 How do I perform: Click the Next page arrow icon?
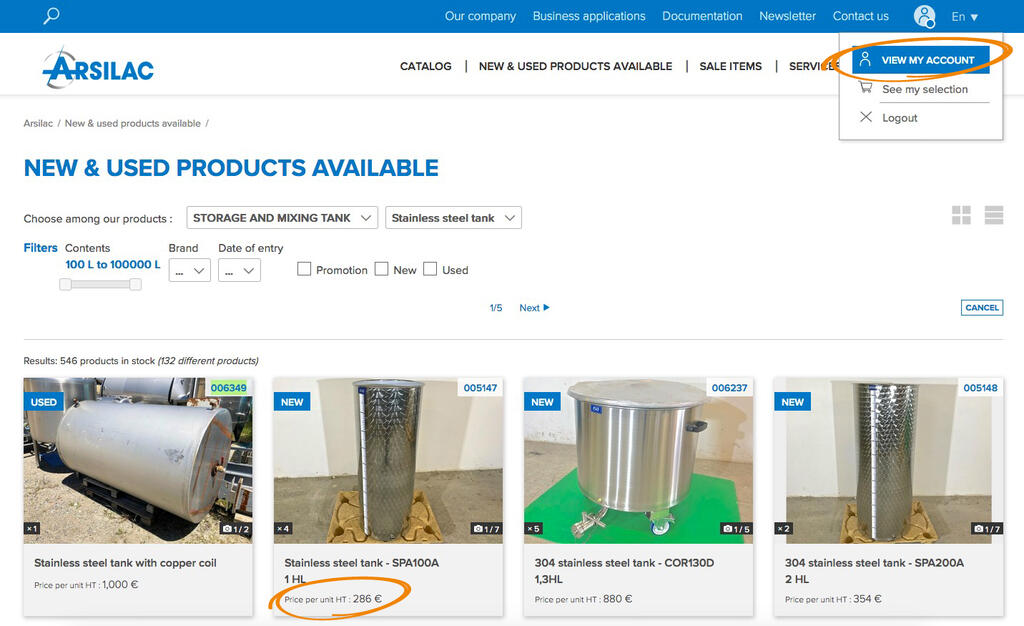pyautogui.click(x=547, y=307)
